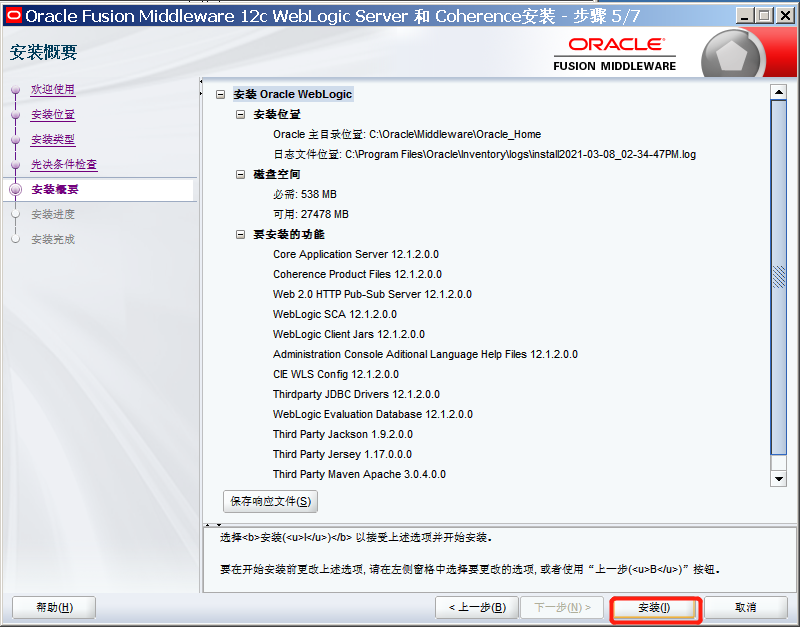Select Third Party Jersey 1.17.0.0.0 row
This screenshot has width=800, height=627.
pos(342,454)
